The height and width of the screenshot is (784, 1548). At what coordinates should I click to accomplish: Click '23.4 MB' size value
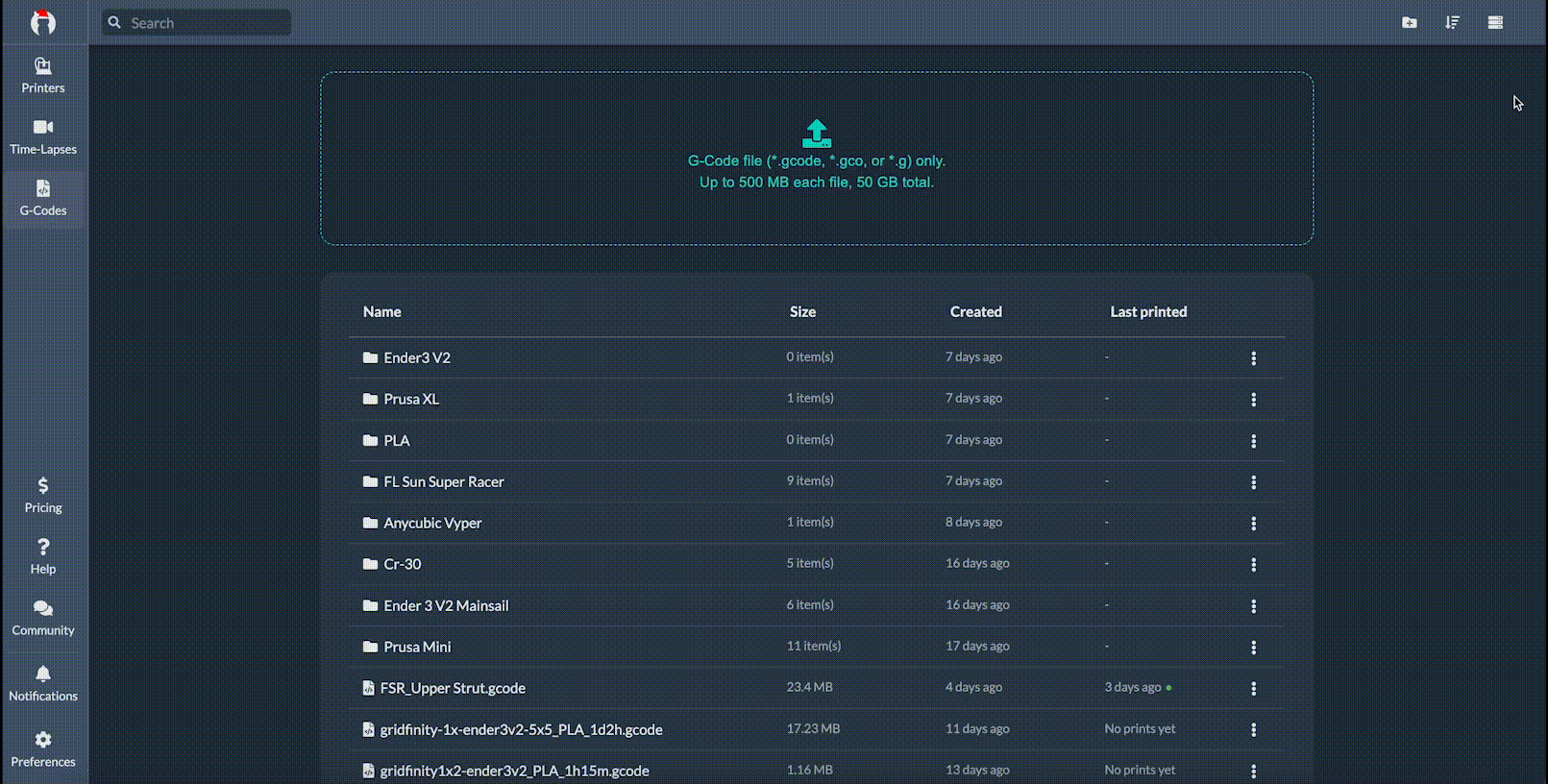[x=809, y=687]
